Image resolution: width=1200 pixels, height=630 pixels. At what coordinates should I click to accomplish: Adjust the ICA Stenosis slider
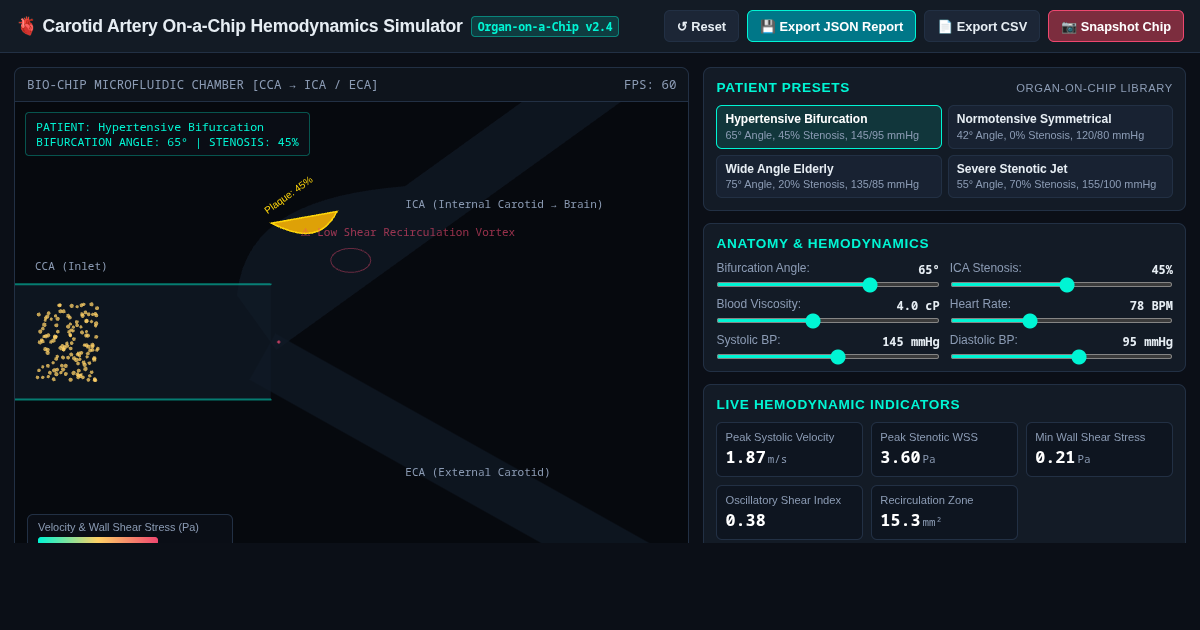coord(1061,285)
